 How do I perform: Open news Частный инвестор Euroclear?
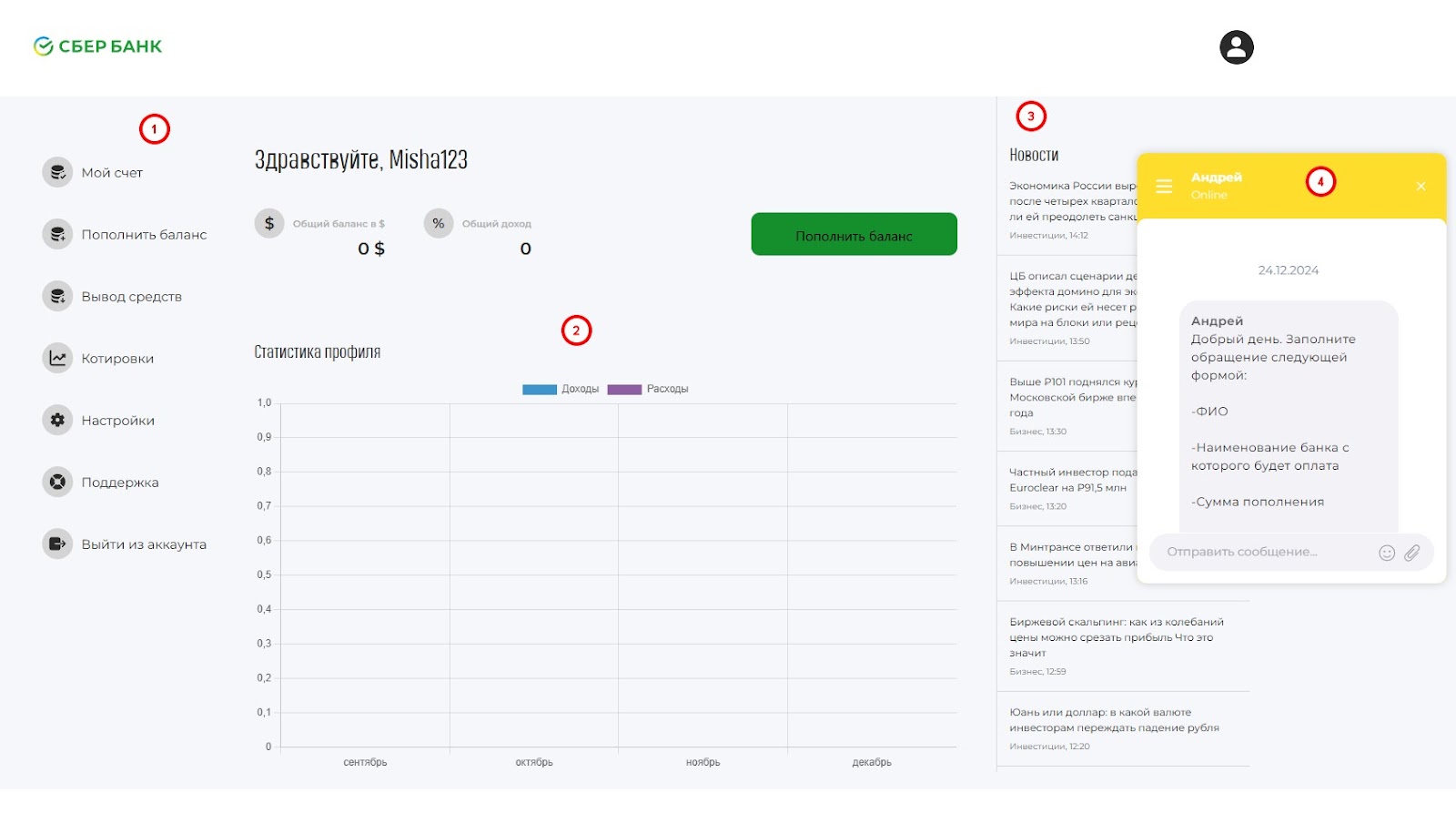pos(1073,480)
